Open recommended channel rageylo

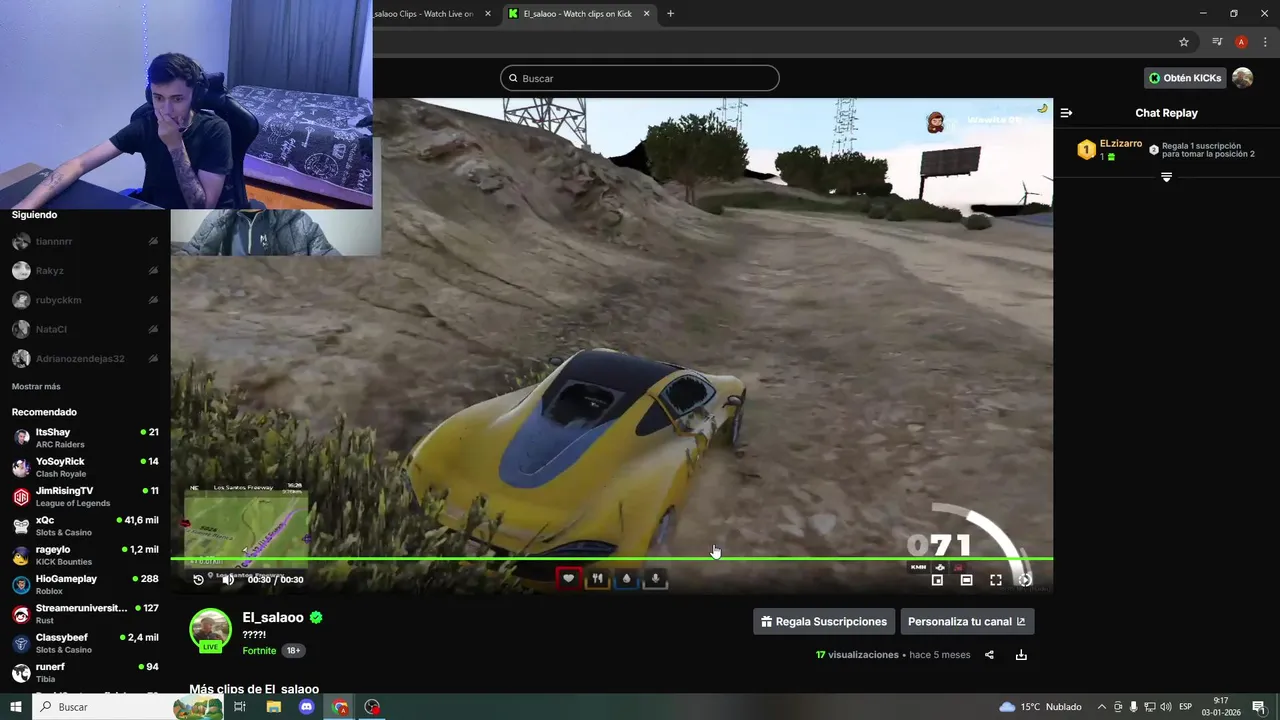pyautogui.click(x=85, y=555)
